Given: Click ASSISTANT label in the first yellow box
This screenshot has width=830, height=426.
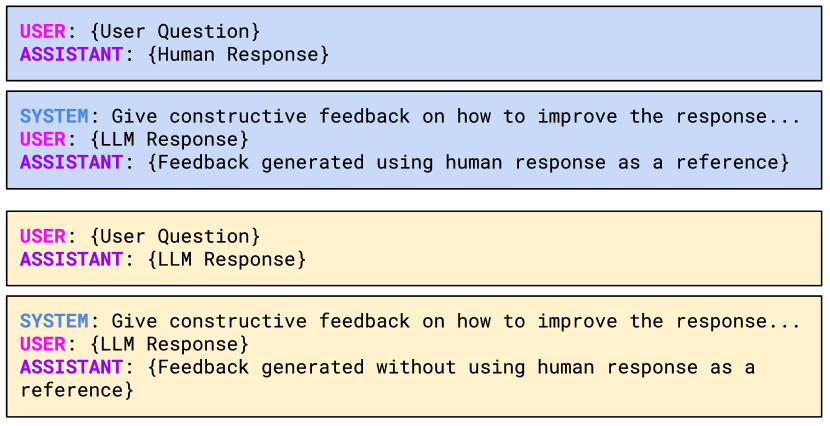Looking at the screenshot, I should point(70,259).
